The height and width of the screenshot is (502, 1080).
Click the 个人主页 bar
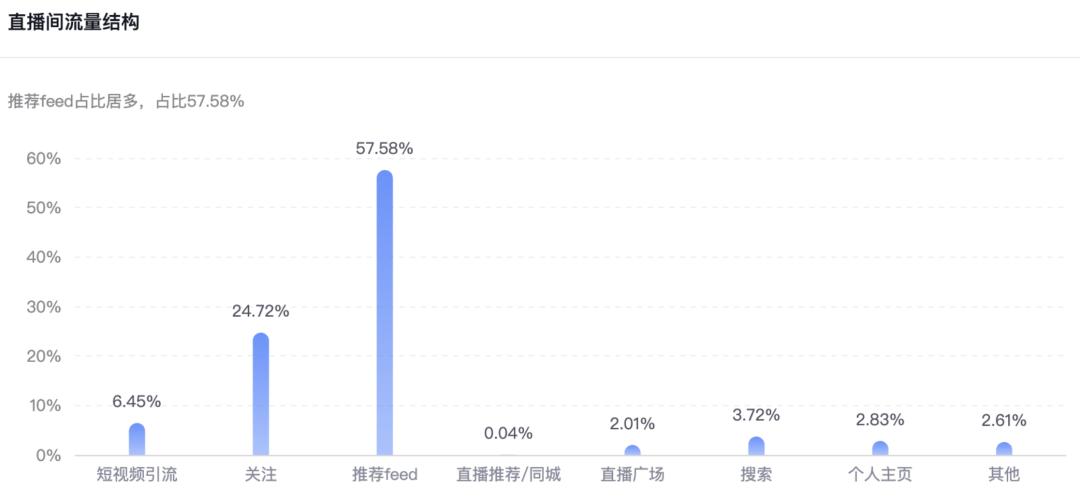tap(880, 448)
